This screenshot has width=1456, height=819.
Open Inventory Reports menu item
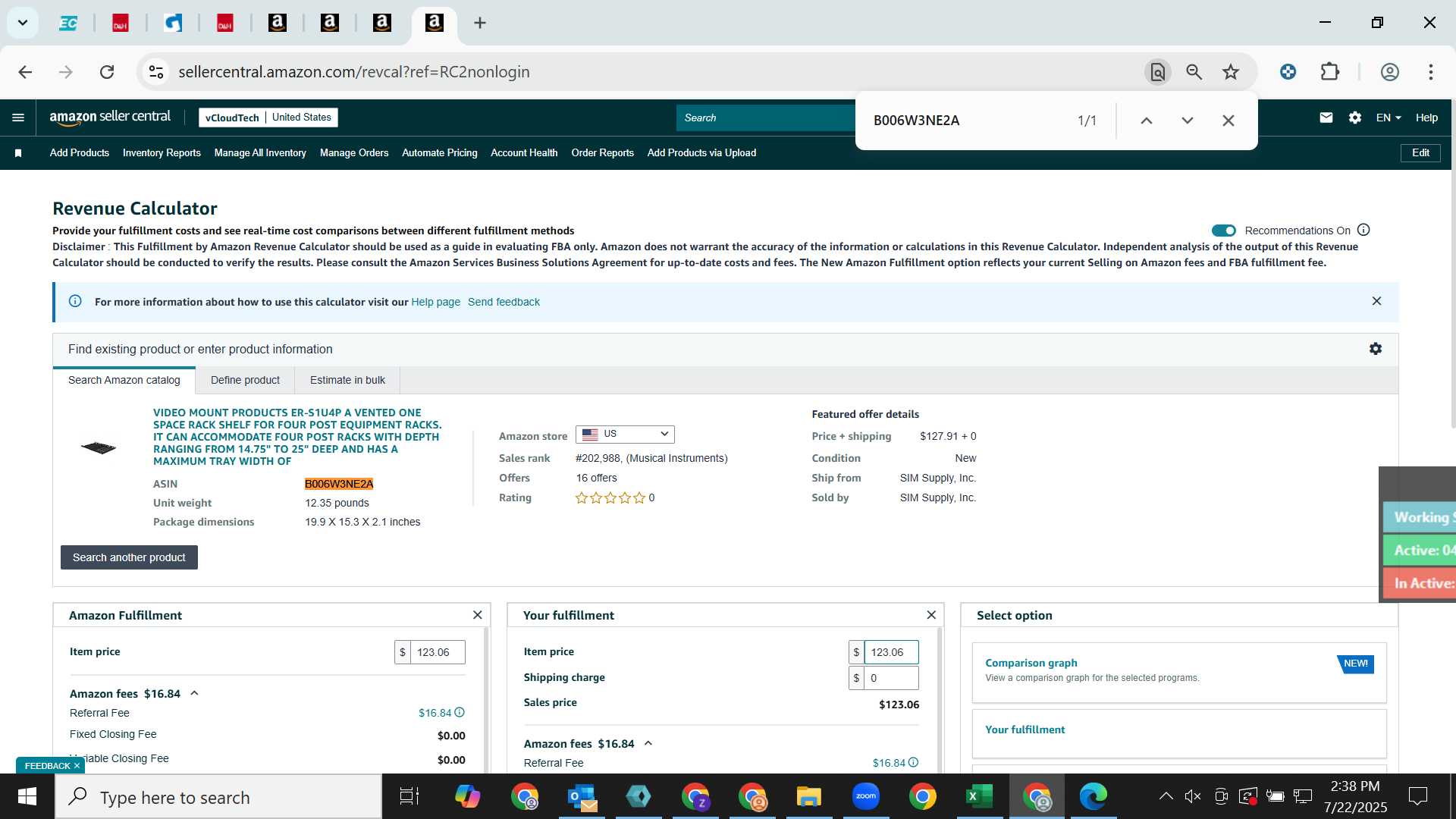tap(162, 152)
